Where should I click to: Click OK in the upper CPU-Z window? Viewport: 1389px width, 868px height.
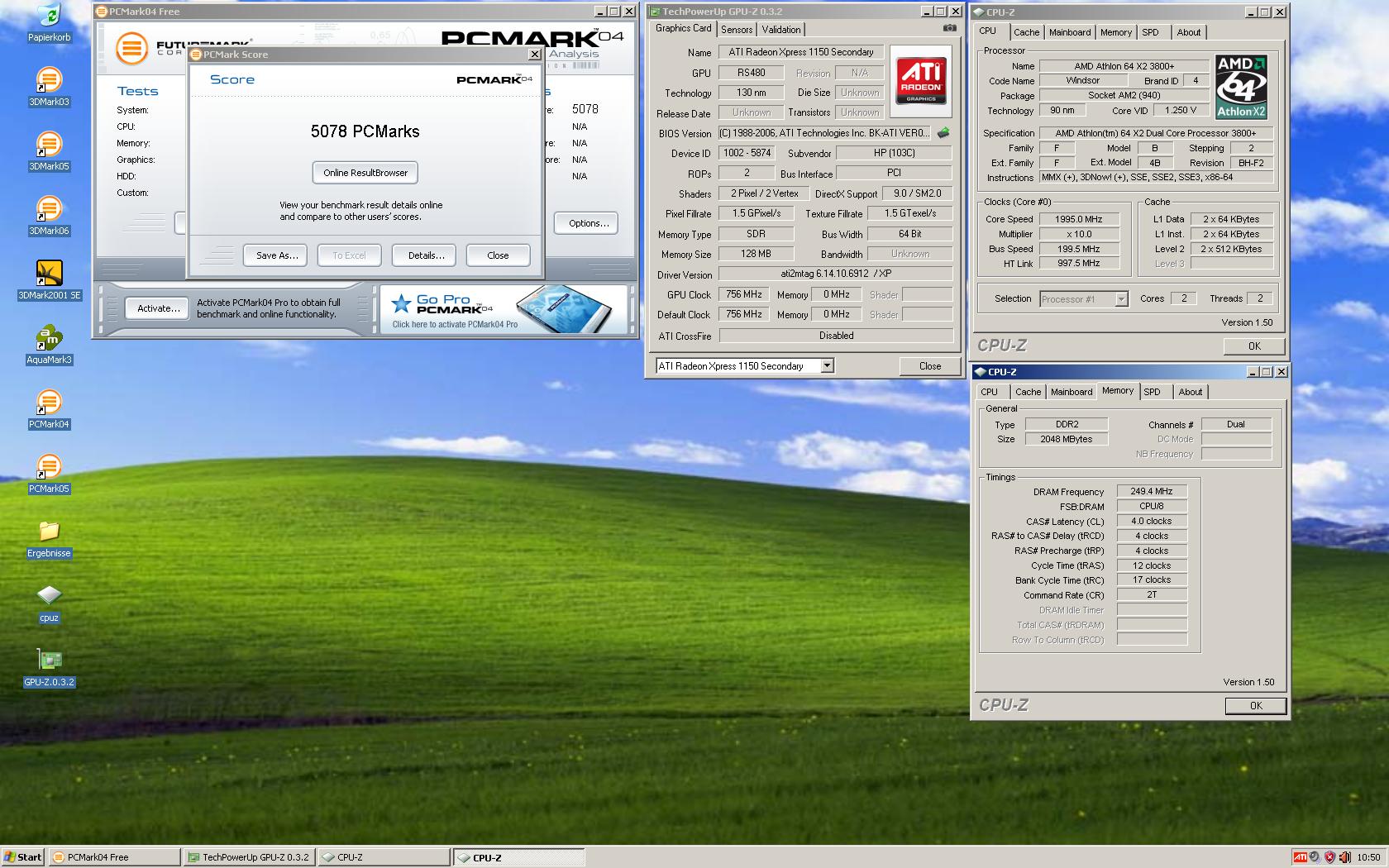[x=1254, y=346]
